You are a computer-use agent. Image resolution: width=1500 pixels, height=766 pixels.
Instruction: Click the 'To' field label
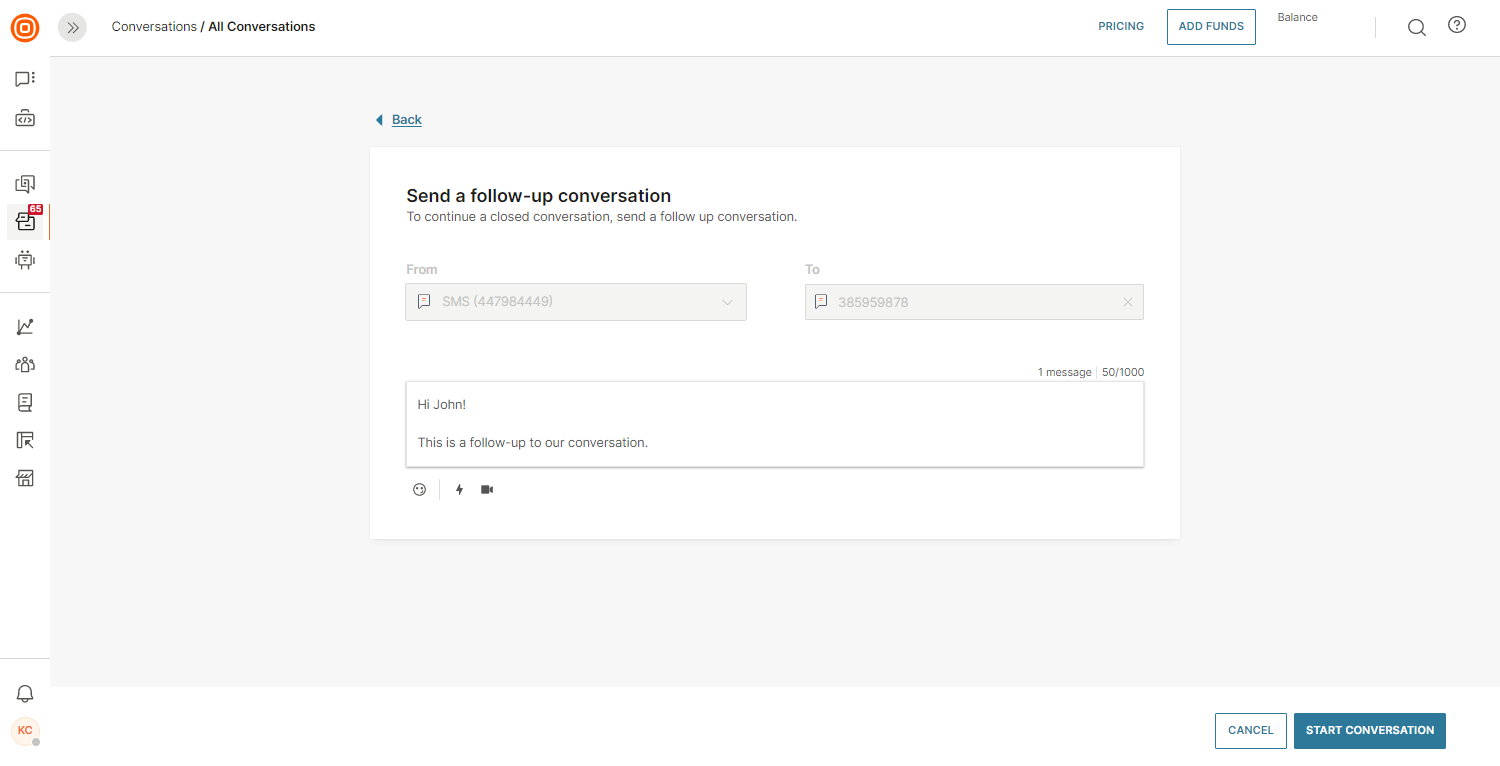pyautogui.click(x=812, y=270)
